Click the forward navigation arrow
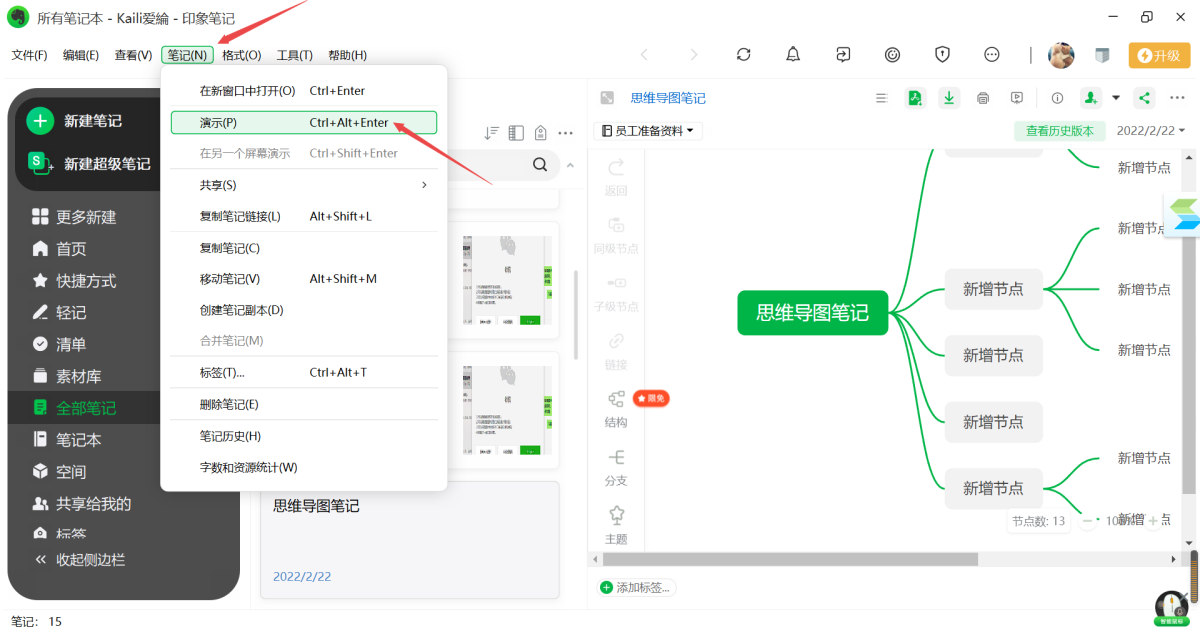The width and height of the screenshot is (1200, 637). [694, 55]
